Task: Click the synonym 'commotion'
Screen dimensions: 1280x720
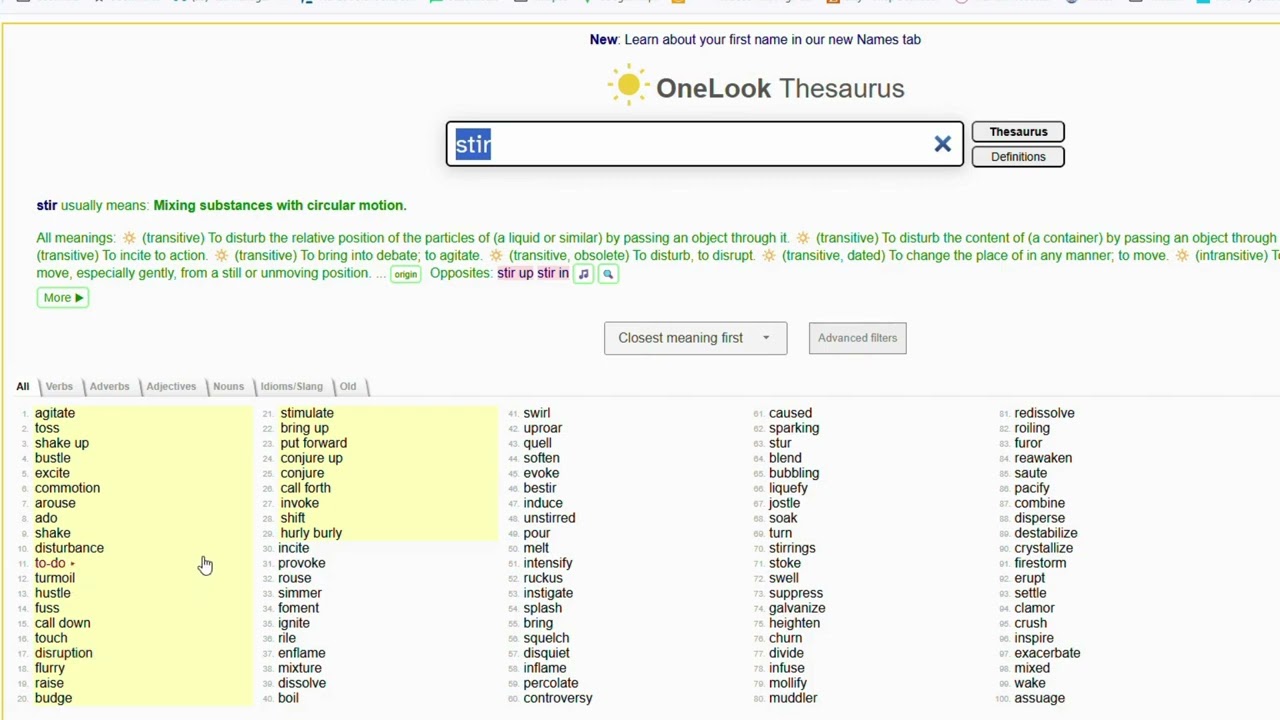Action: [x=67, y=488]
